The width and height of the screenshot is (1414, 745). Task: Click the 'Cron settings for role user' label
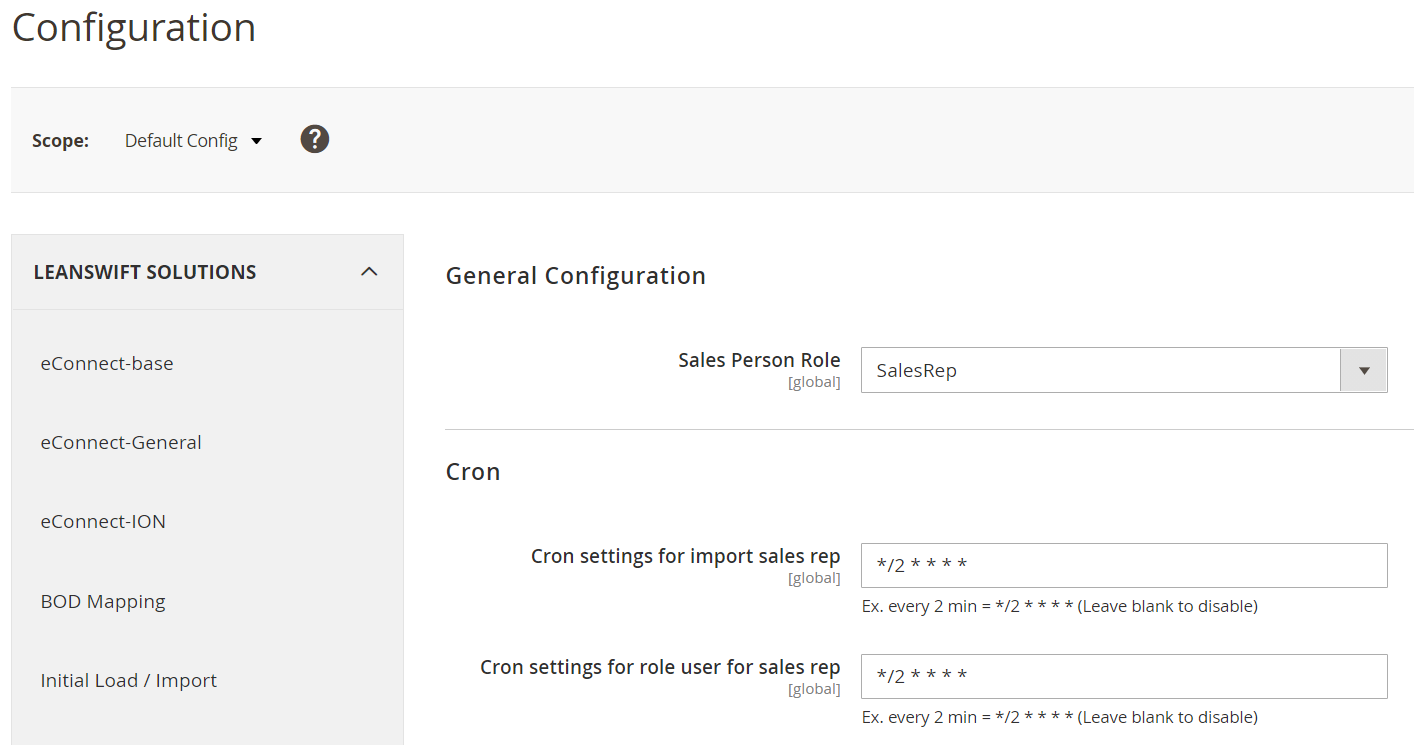pyautogui.click(x=660, y=667)
